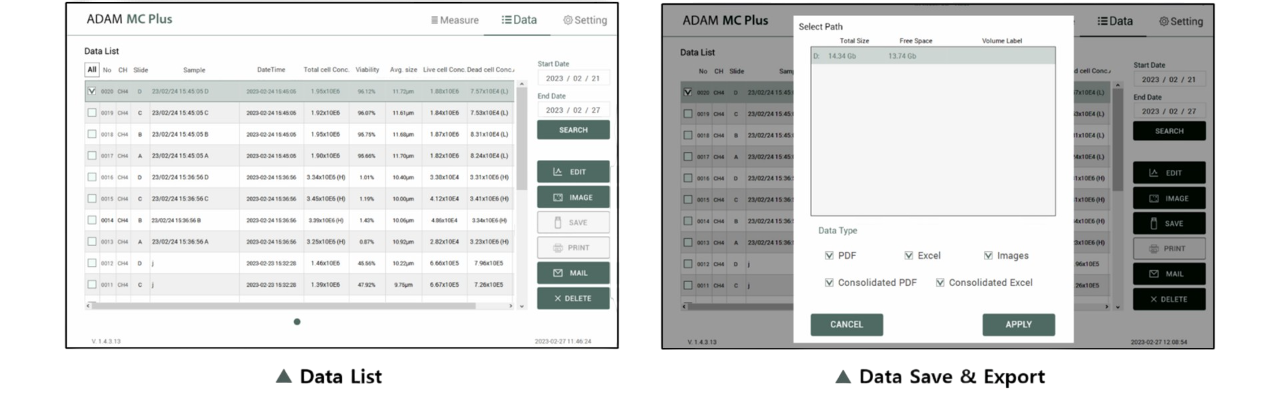Click the Total Size header in Select Path dialog

coord(854,41)
